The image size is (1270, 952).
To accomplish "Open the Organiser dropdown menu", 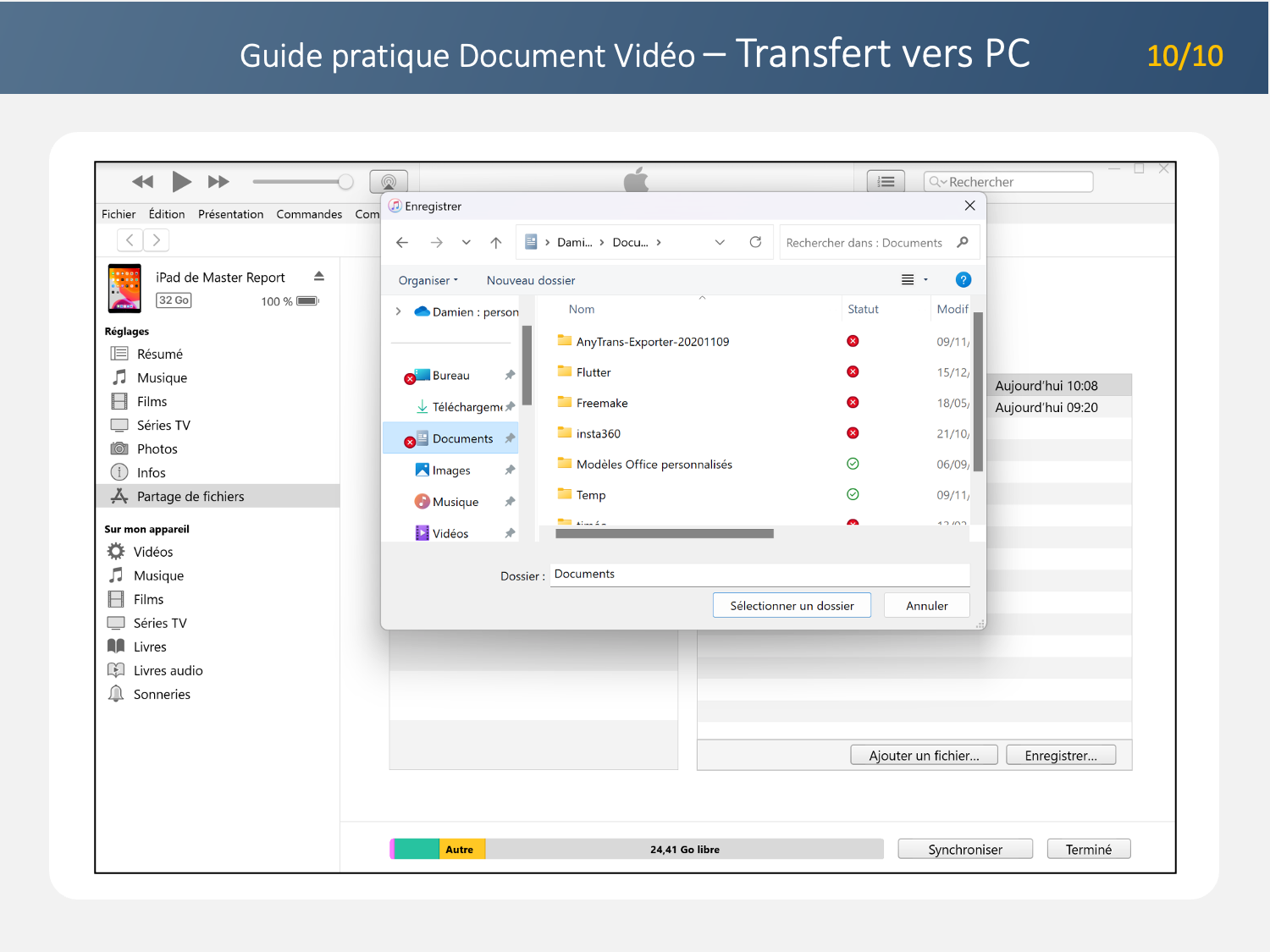I will [x=428, y=281].
